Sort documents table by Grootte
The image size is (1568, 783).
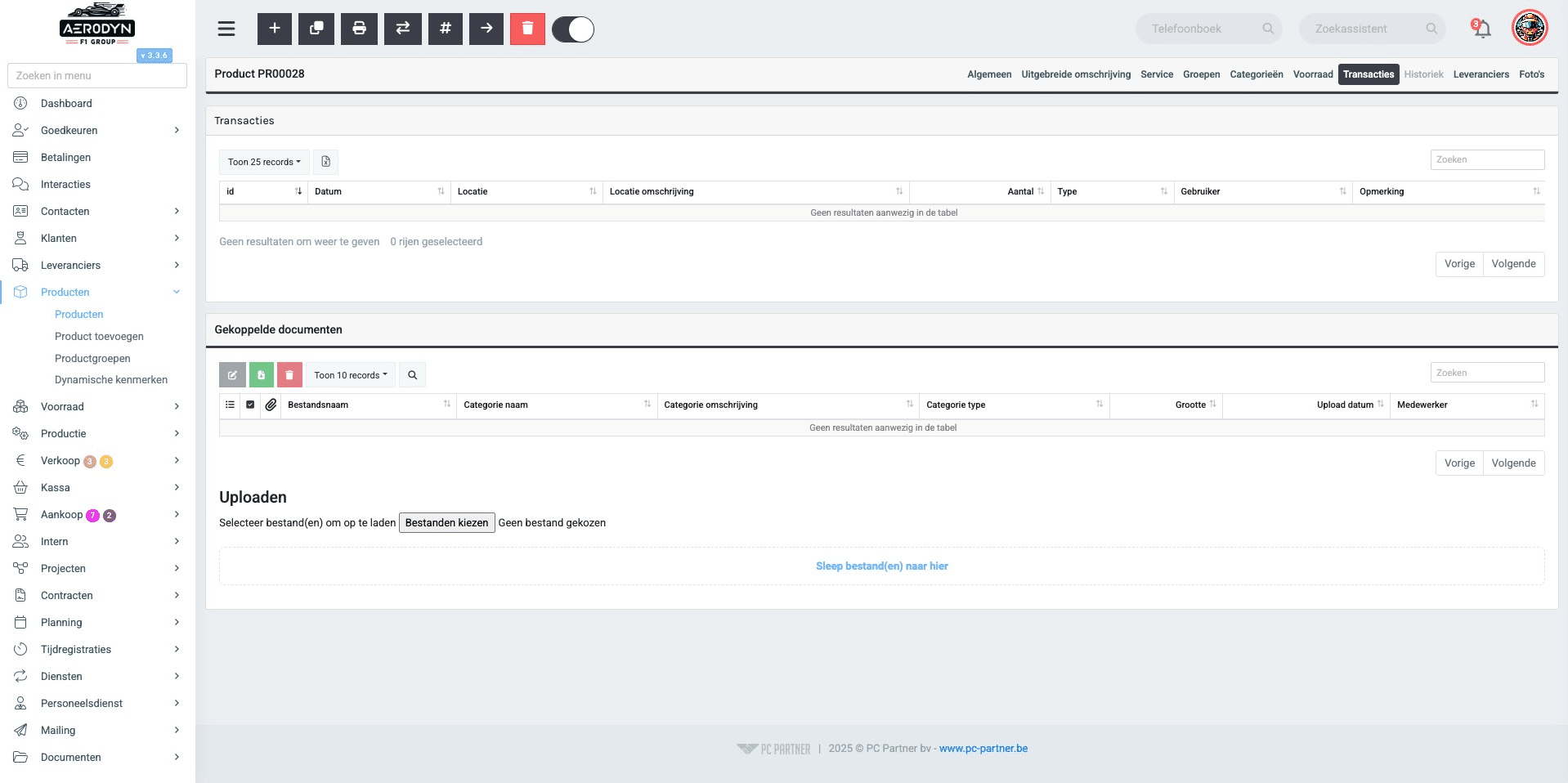(x=1167, y=405)
